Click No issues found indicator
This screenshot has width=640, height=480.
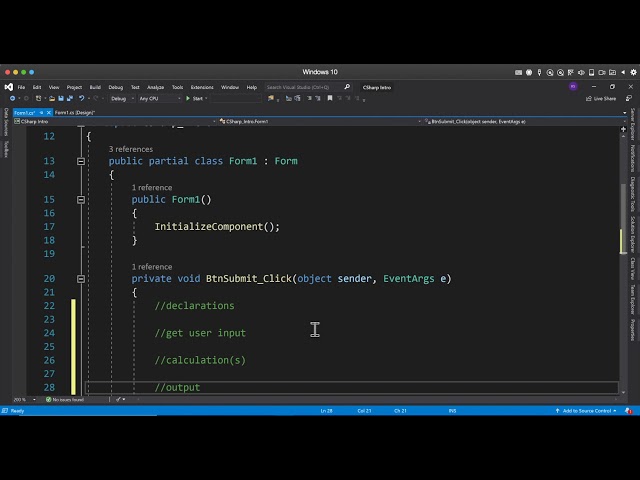coord(65,399)
